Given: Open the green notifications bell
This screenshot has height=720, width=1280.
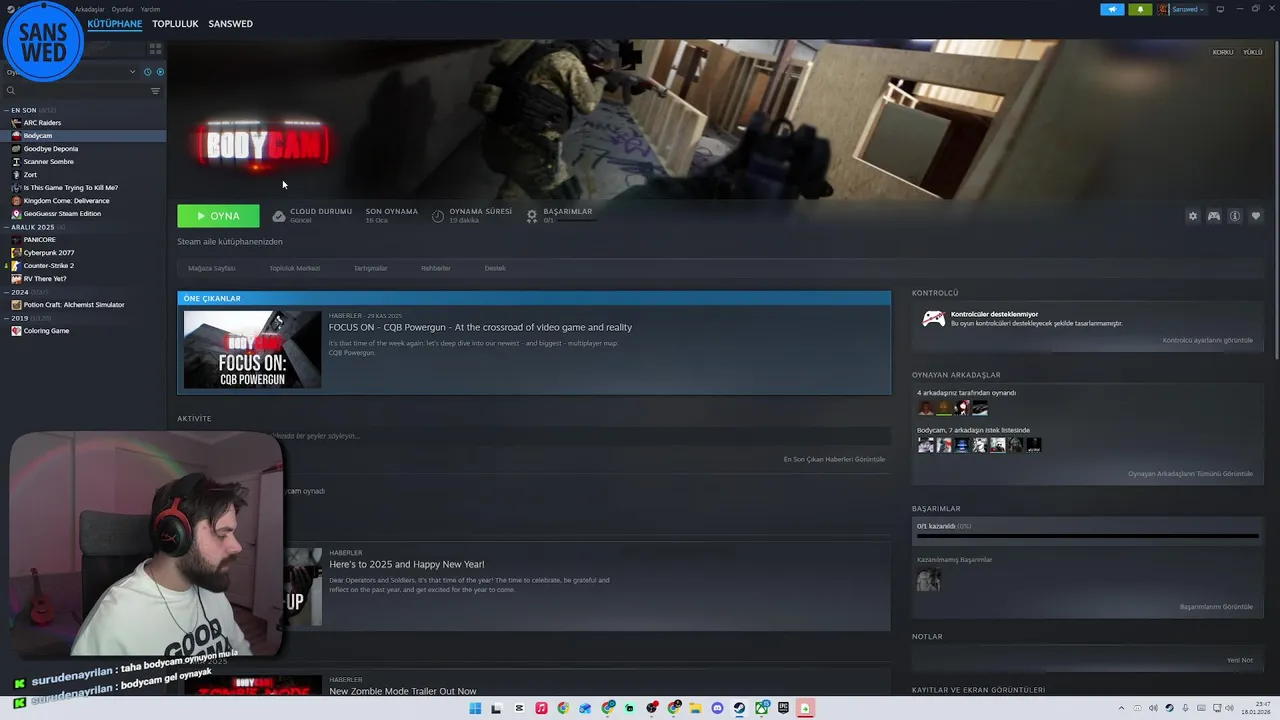Looking at the screenshot, I should (1140, 9).
